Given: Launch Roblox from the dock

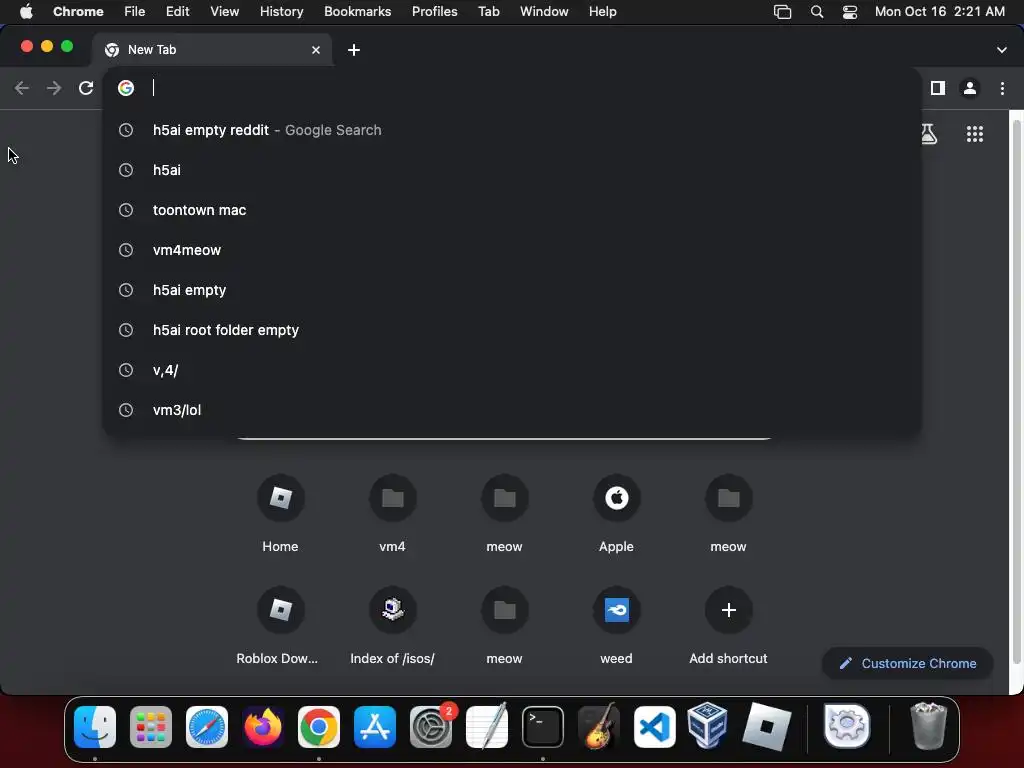Looking at the screenshot, I should 767,727.
